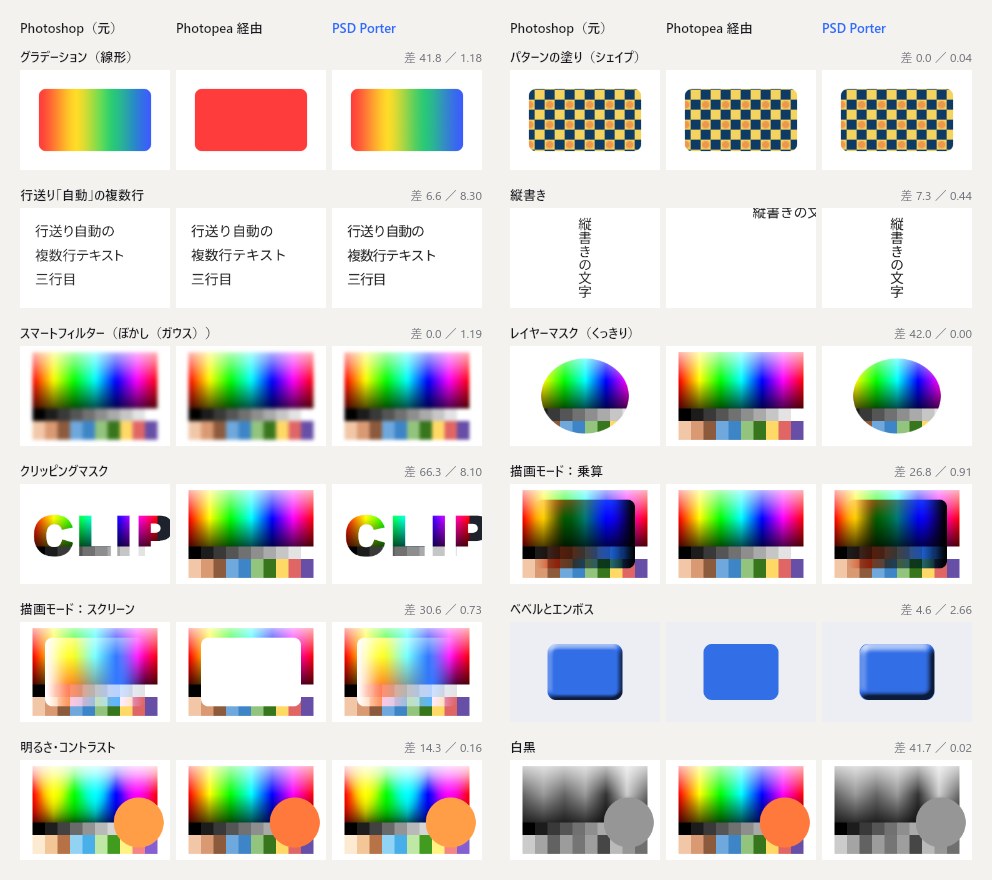
Task: Click PSD Porter thumbnail for パターンの塗り（シェイプ）
Action: point(896,120)
